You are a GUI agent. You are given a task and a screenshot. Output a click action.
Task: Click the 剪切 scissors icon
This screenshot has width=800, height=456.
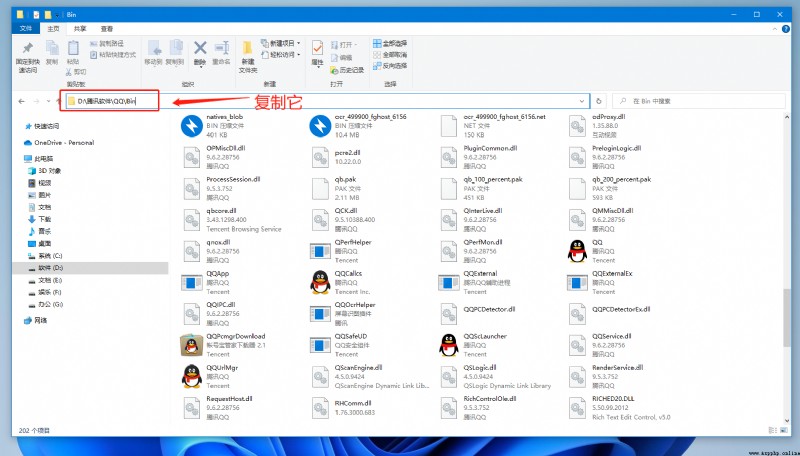click(69, 72)
